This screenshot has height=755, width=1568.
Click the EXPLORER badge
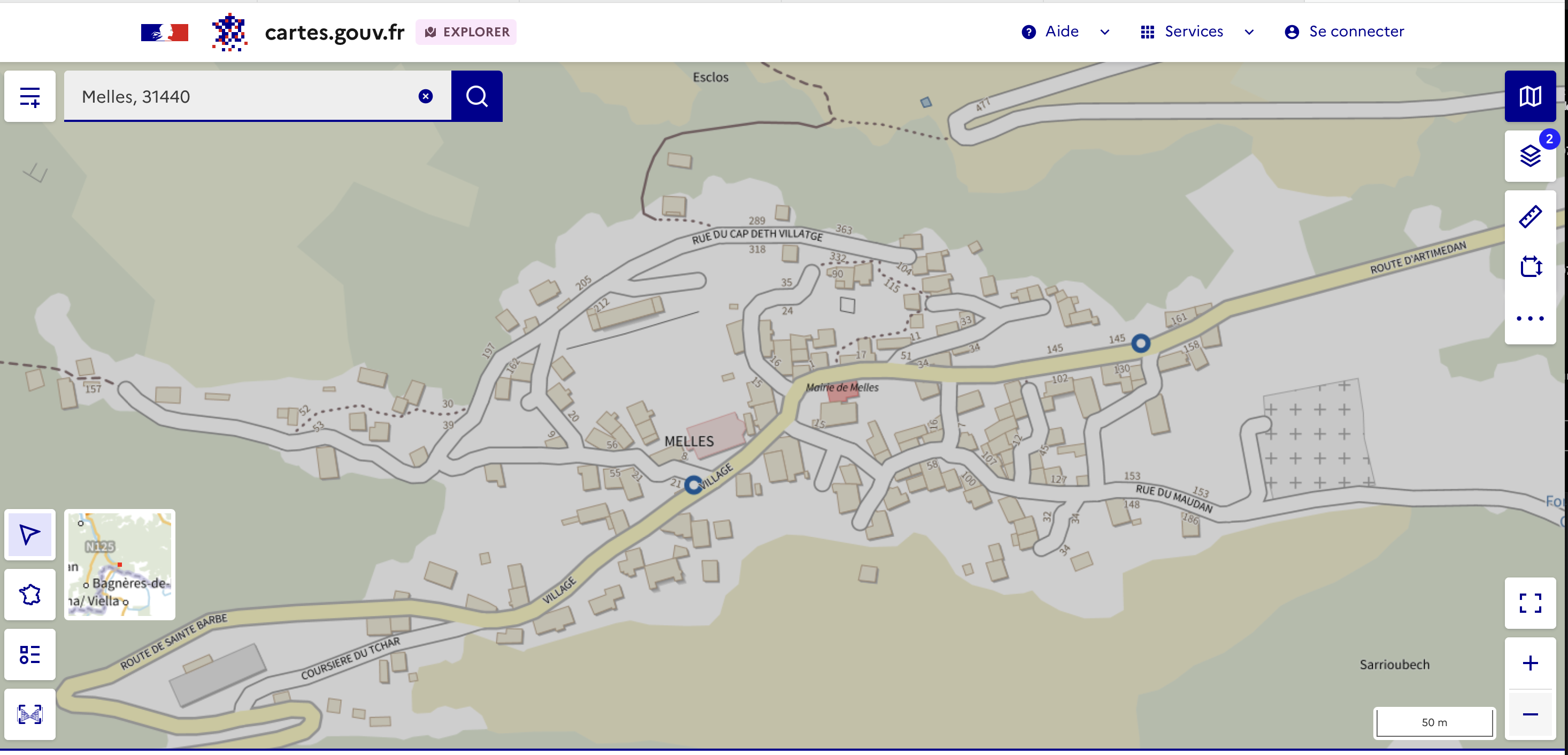[466, 32]
